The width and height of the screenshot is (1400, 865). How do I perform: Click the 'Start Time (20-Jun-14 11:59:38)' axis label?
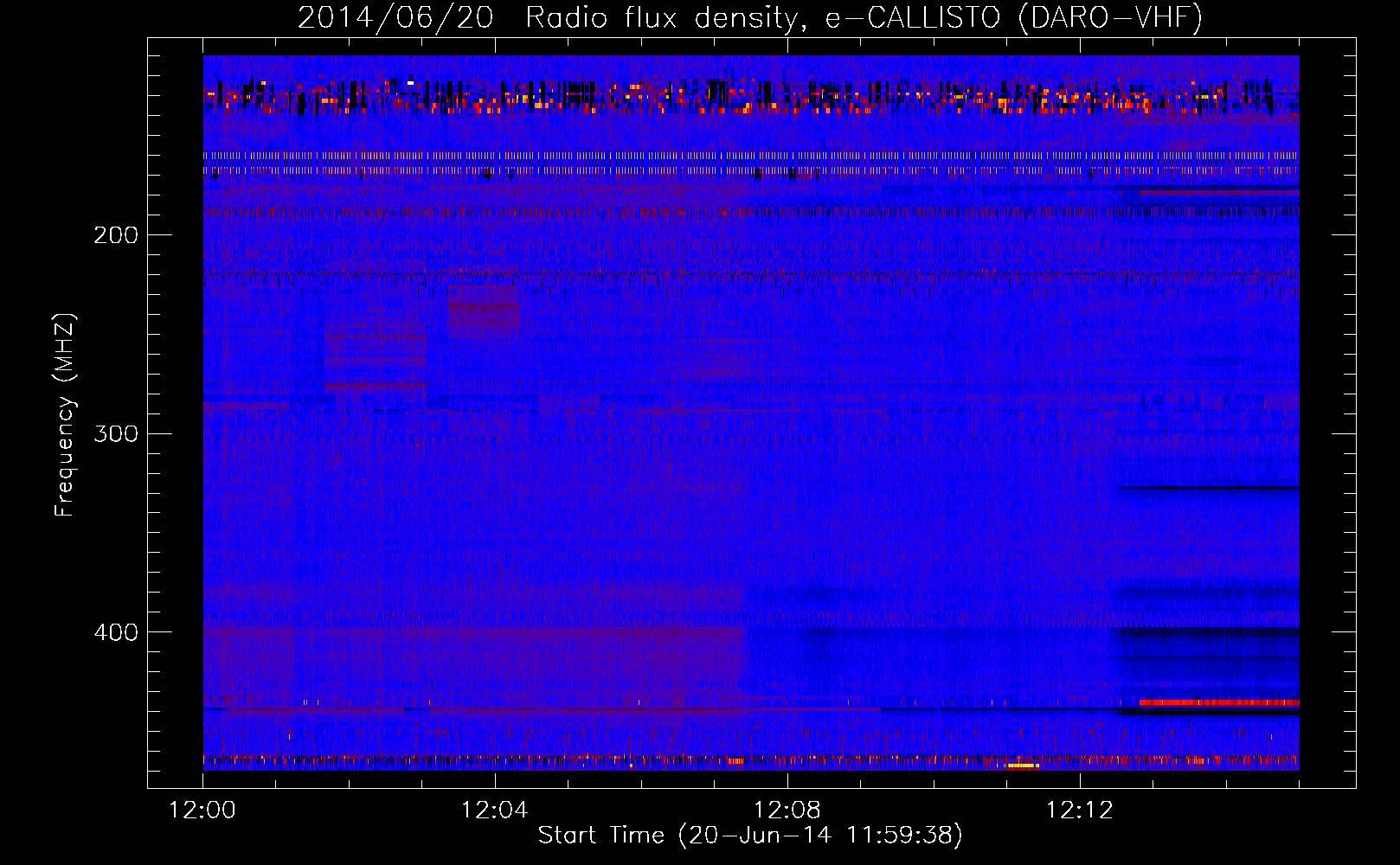750,836
